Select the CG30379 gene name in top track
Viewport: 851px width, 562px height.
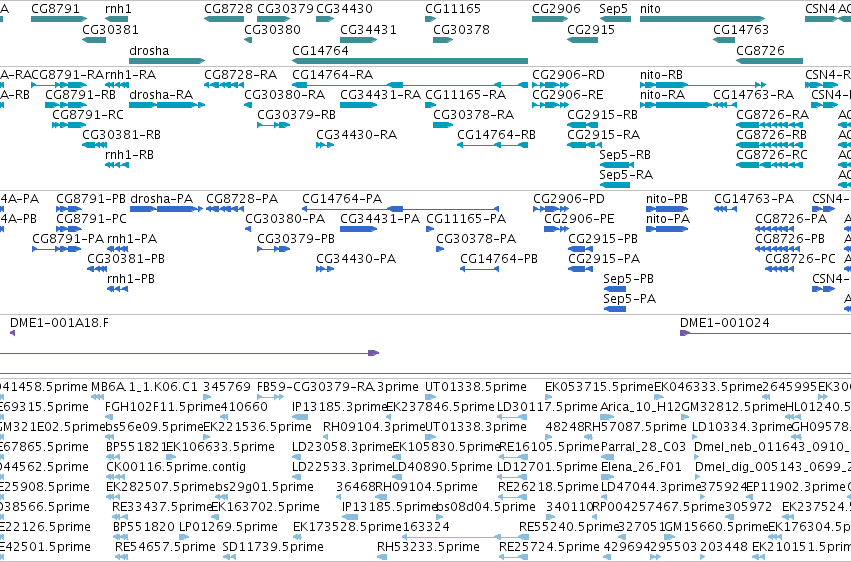point(285,9)
